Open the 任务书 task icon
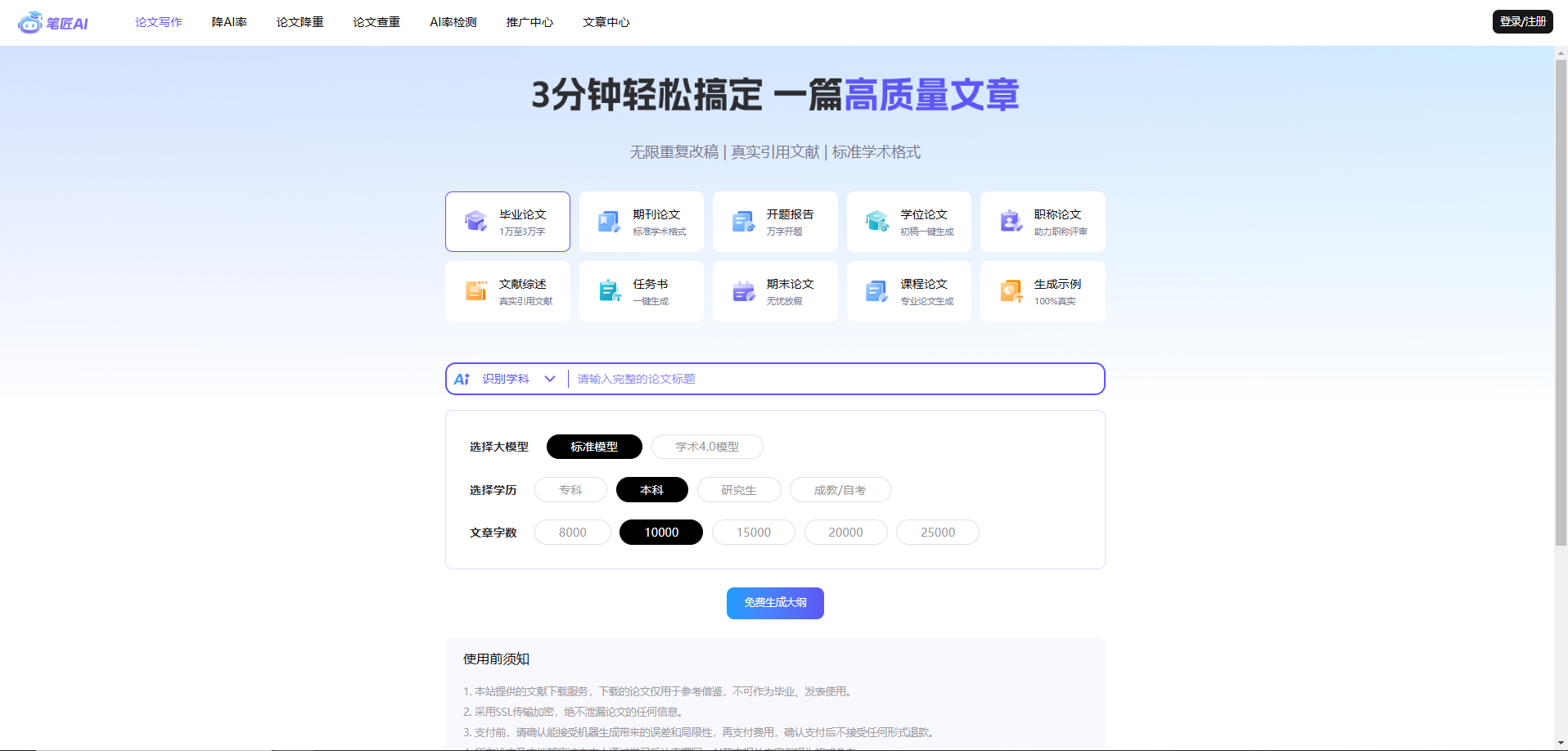 click(609, 290)
